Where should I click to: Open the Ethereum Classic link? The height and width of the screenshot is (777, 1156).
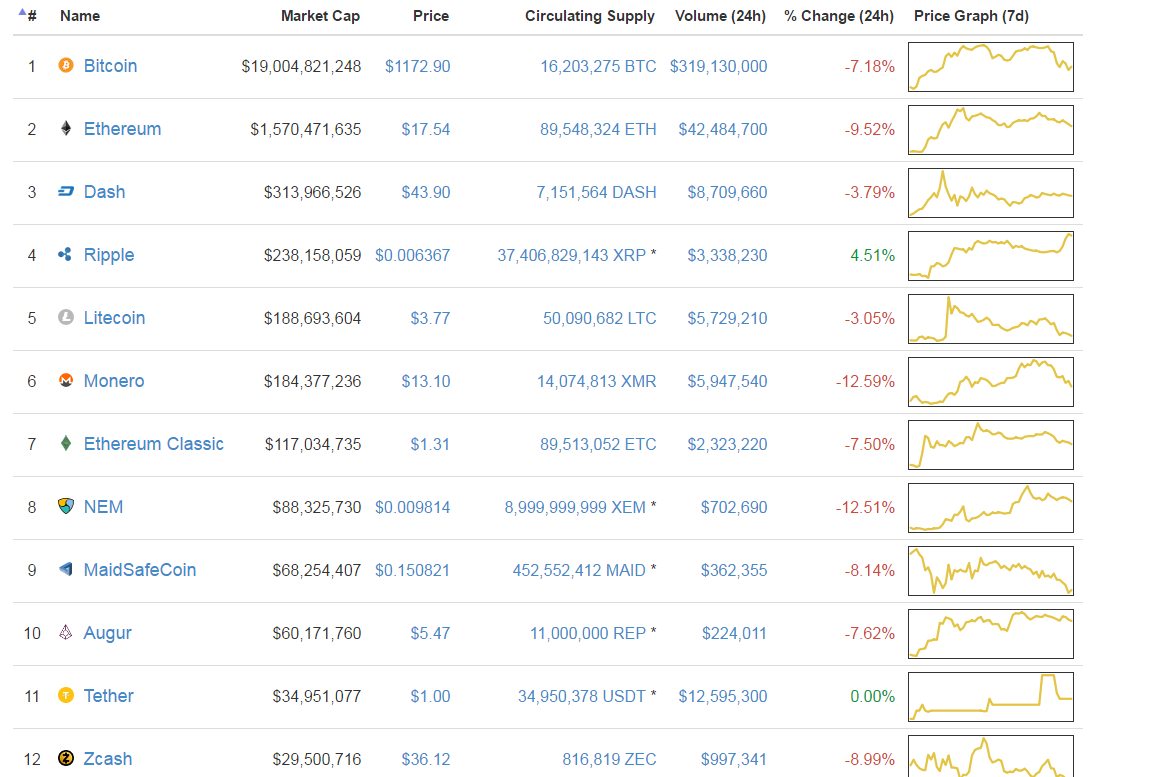click(153, 444)
